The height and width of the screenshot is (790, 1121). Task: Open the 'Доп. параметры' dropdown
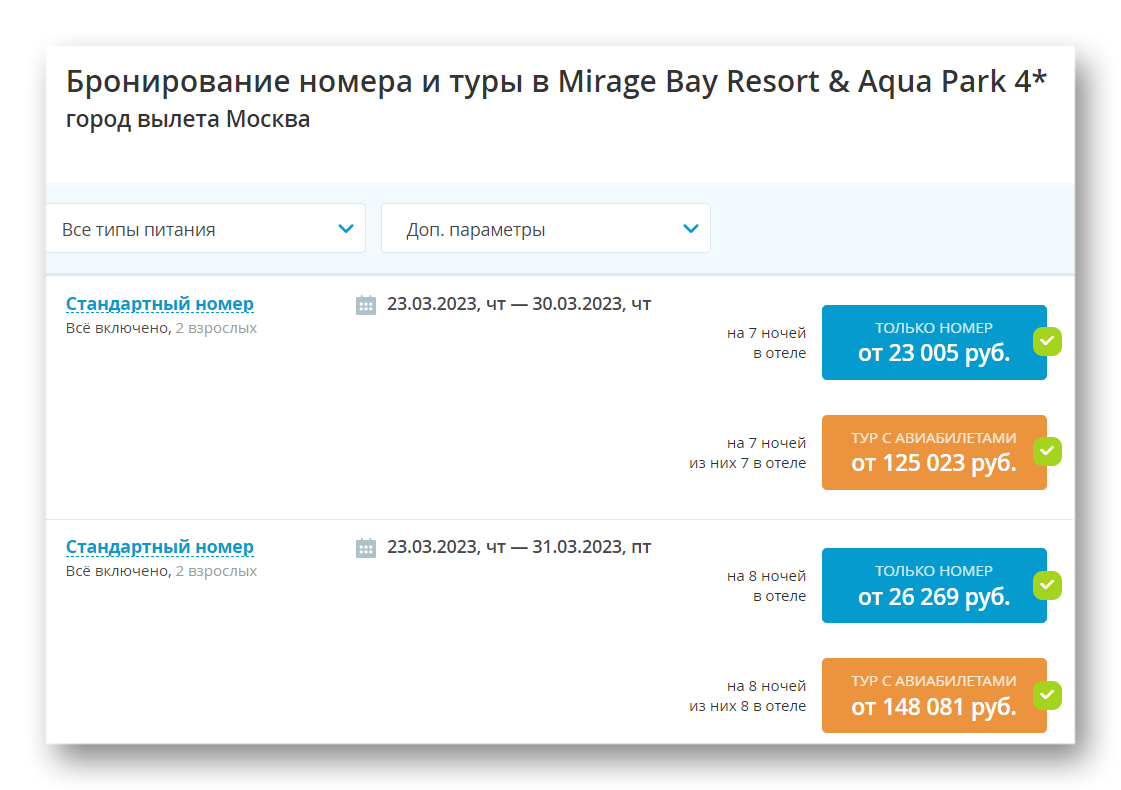tap(545, 229)
